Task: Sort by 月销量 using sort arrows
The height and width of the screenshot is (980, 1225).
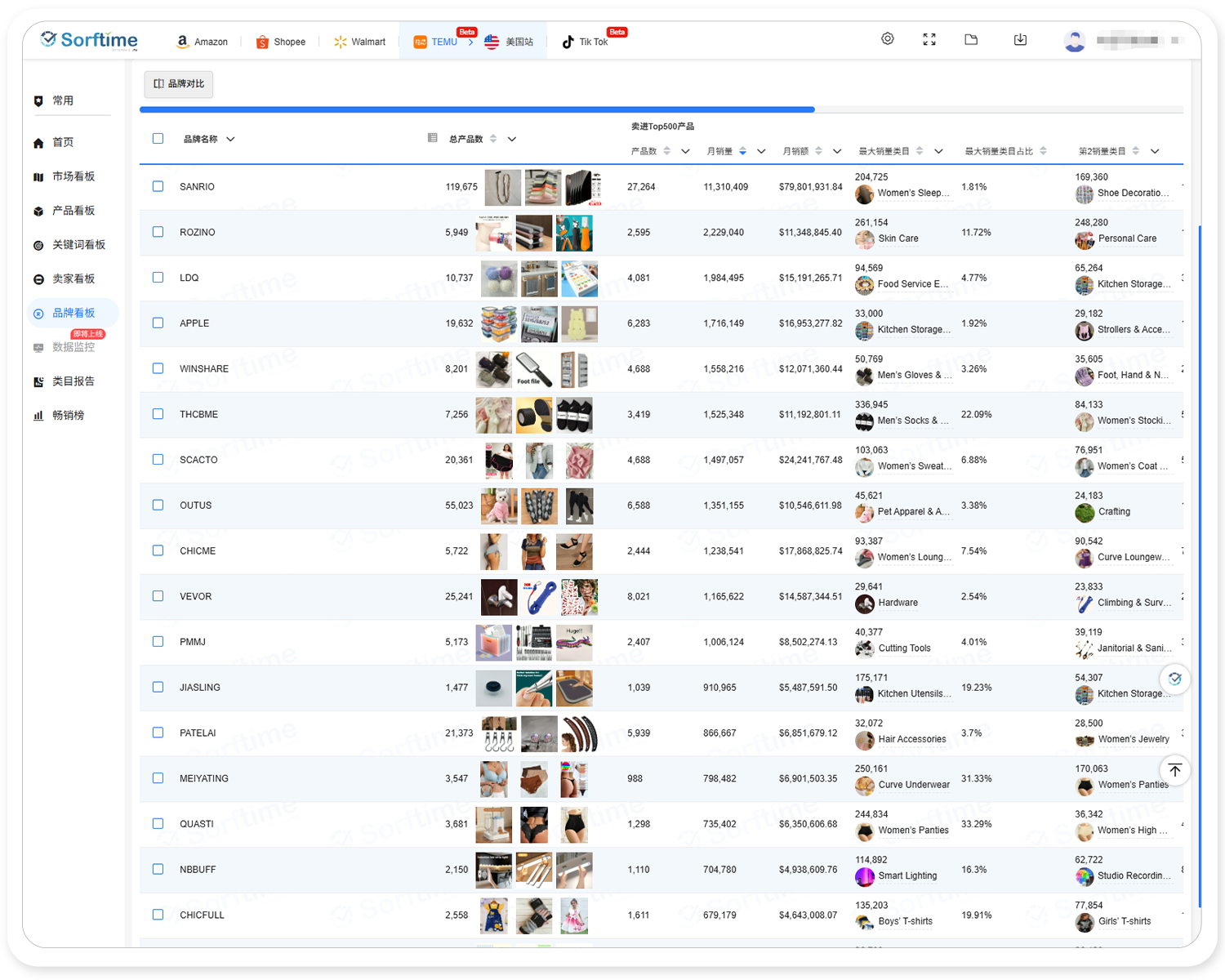Action: pyautogui.click(x=742, y=151)
